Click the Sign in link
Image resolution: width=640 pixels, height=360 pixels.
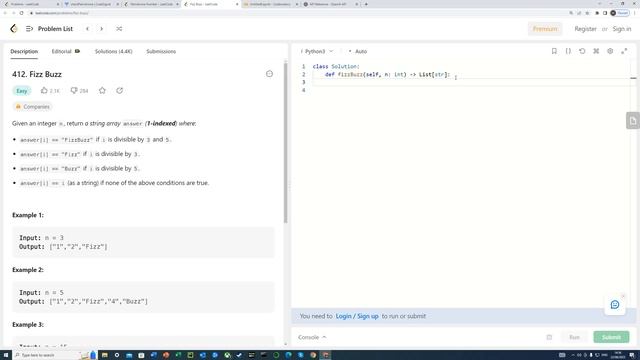(622, 29)
